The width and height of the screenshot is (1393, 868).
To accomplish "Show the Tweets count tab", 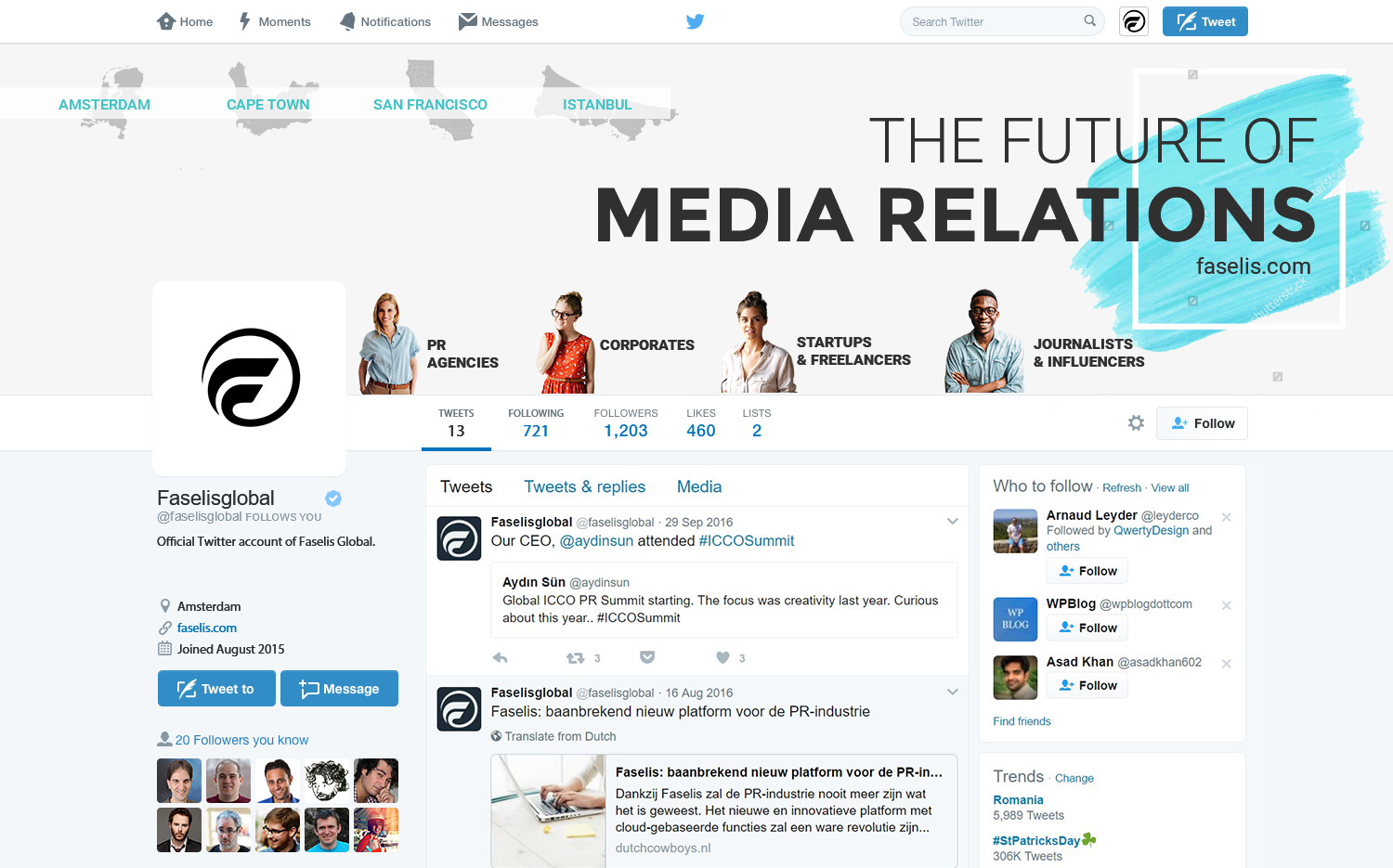I will coord(456,423).
